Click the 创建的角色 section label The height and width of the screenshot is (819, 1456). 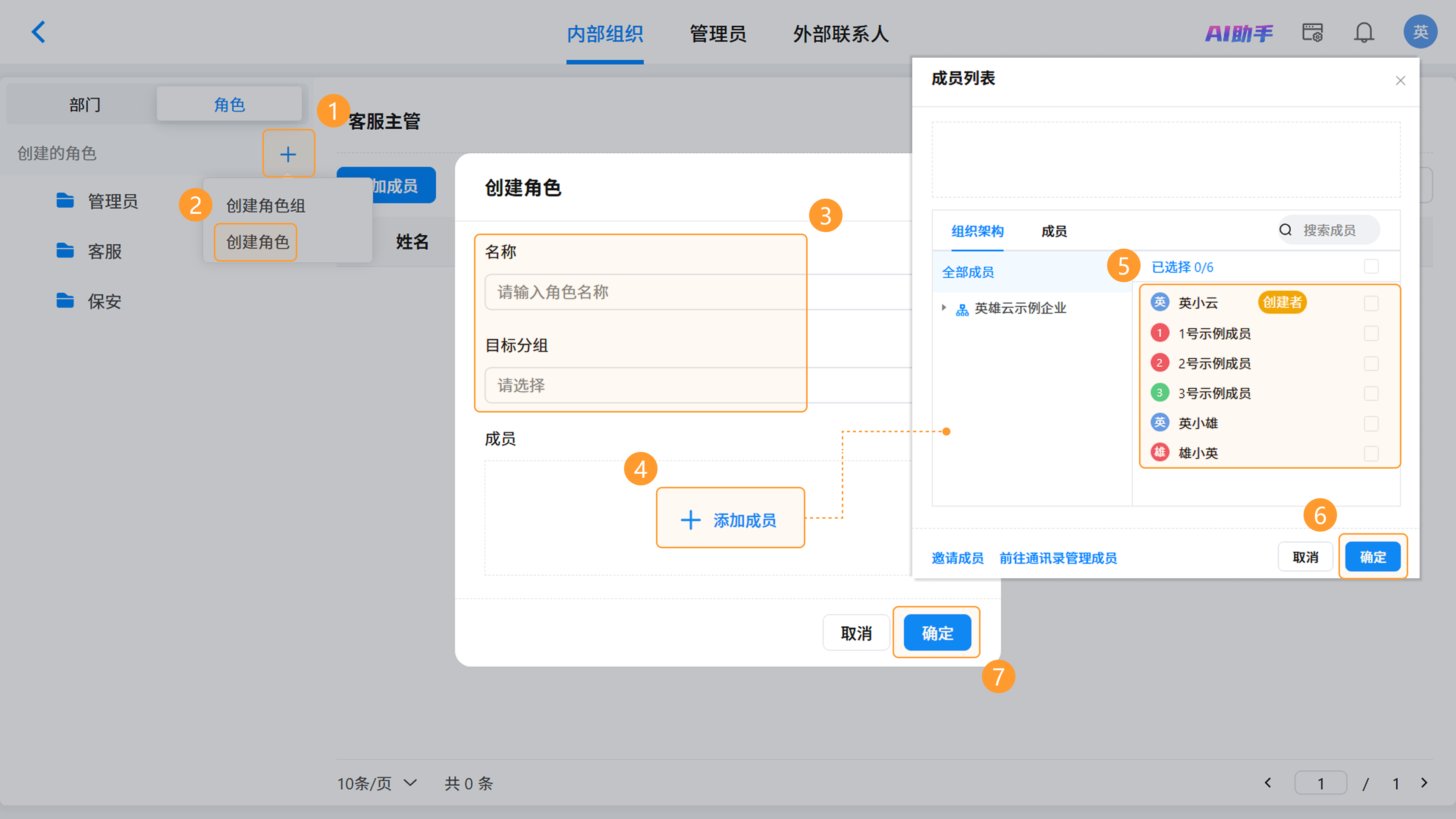tap(56, 152)
